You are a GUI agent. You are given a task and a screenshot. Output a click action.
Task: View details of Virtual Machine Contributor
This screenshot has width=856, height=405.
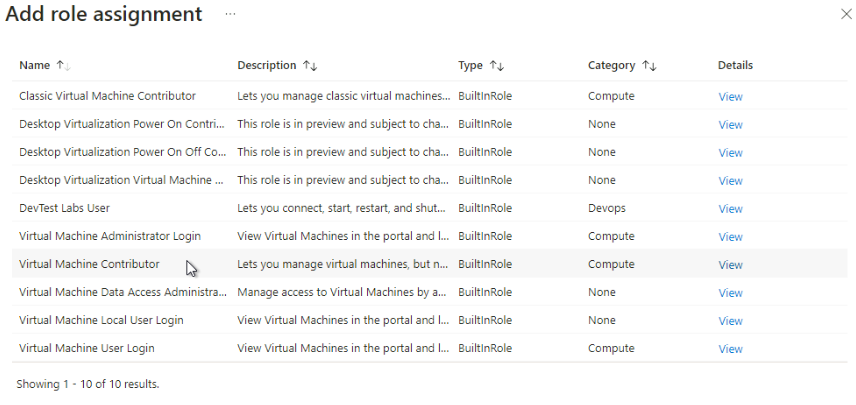730,265
